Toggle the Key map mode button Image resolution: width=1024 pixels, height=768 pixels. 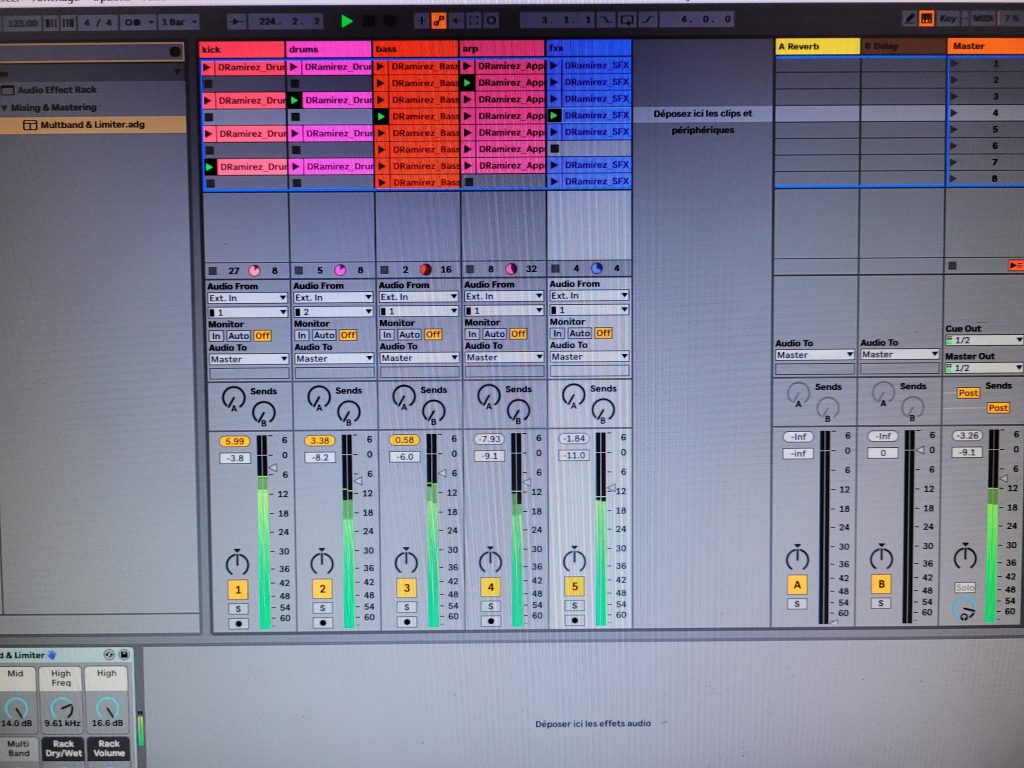pyautogui.click(x=948, y=19)
